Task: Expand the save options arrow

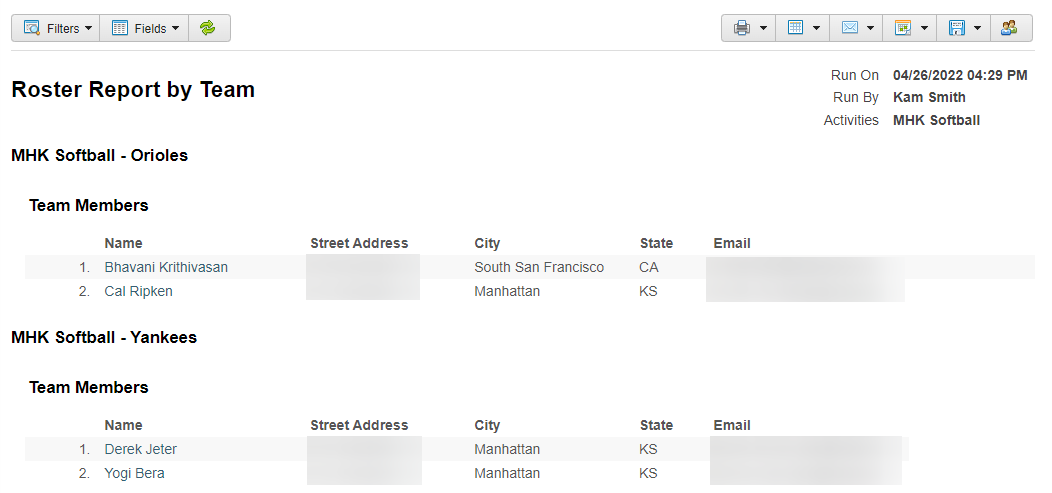Action: click(x=978, y=29)
